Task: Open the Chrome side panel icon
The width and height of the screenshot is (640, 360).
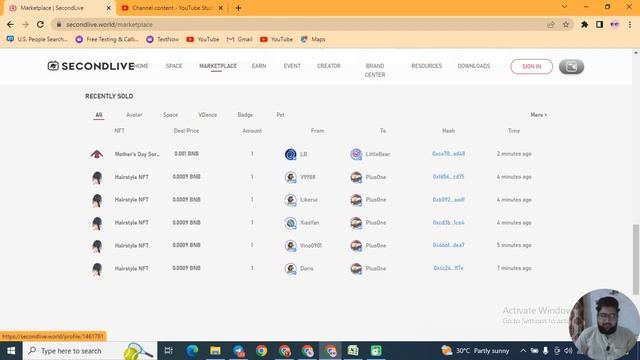Action: 599,24
